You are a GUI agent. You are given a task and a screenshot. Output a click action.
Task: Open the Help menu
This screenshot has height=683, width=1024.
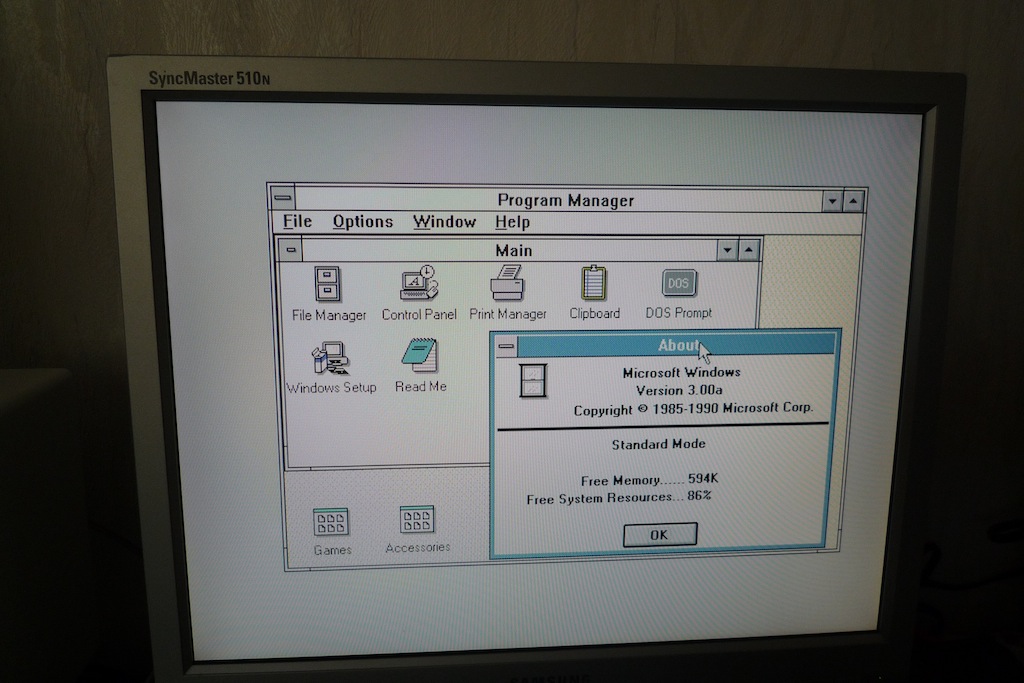512,222
